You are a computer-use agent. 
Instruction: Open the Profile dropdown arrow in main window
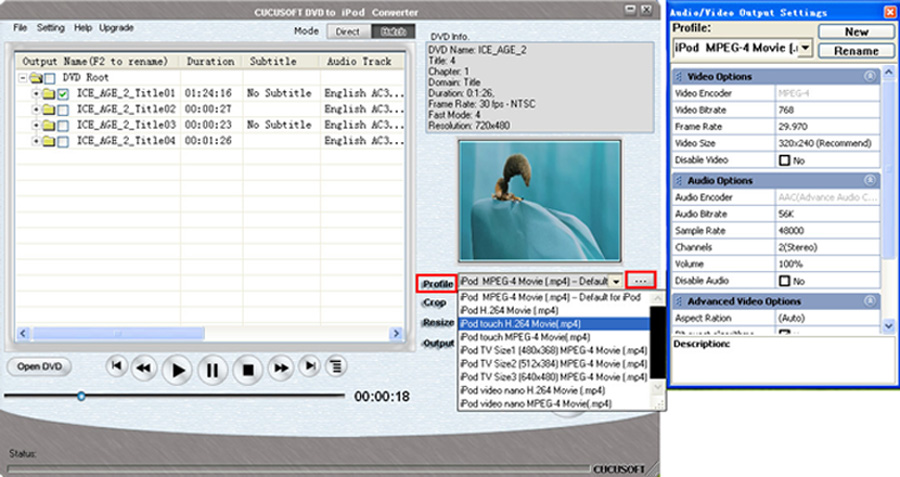click(x=616, y=281)
